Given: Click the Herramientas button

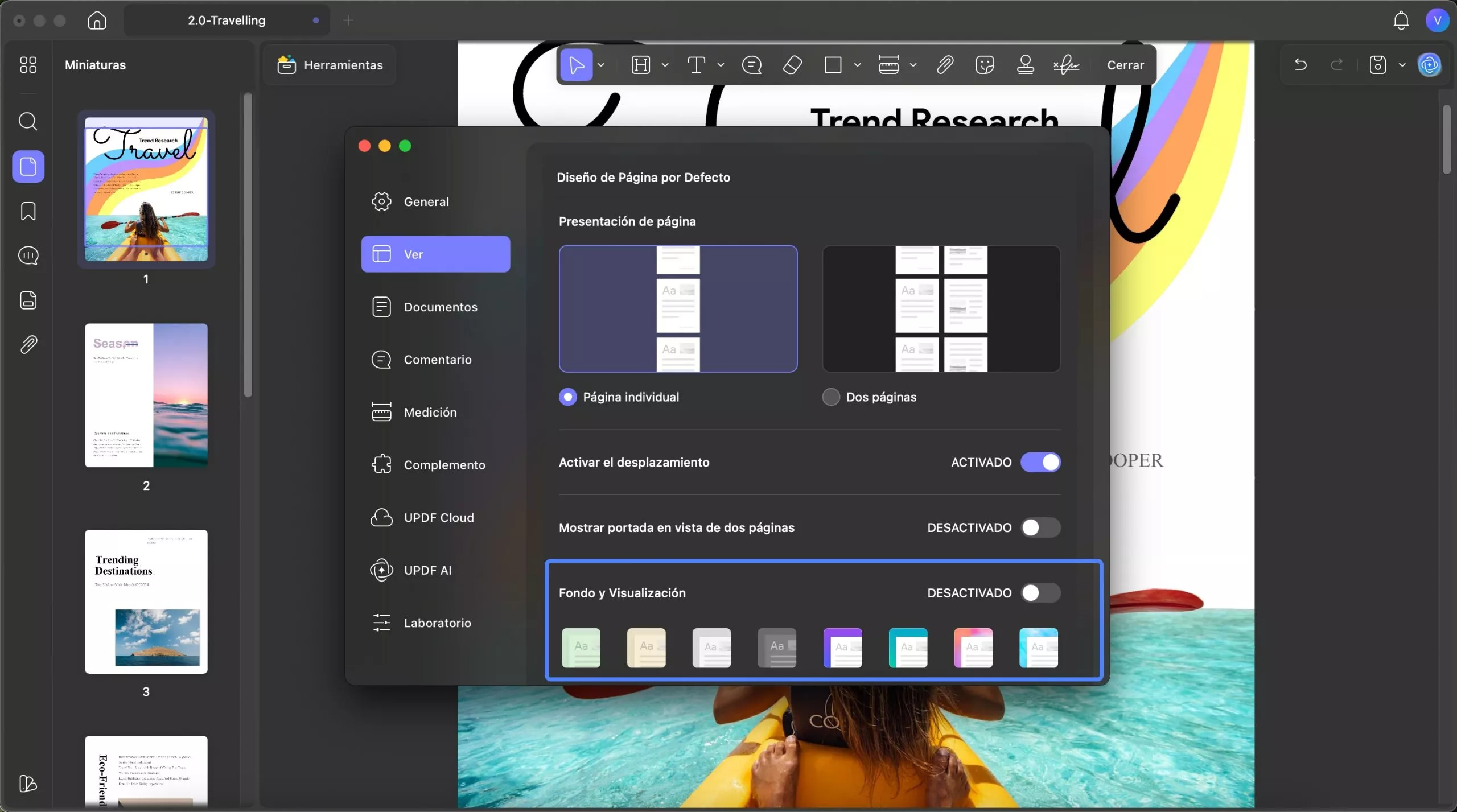Looking at the screenshot, I should coord(330,65).
